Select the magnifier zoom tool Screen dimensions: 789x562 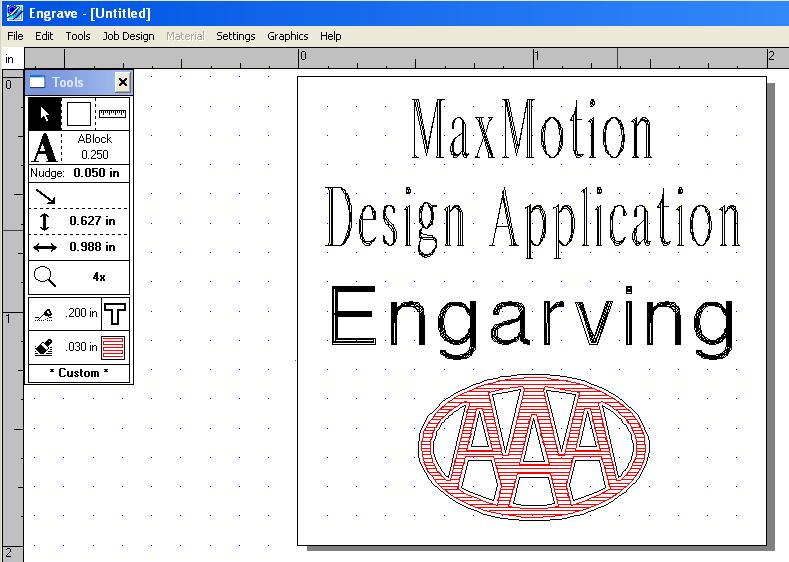click(x=45, y=277)
